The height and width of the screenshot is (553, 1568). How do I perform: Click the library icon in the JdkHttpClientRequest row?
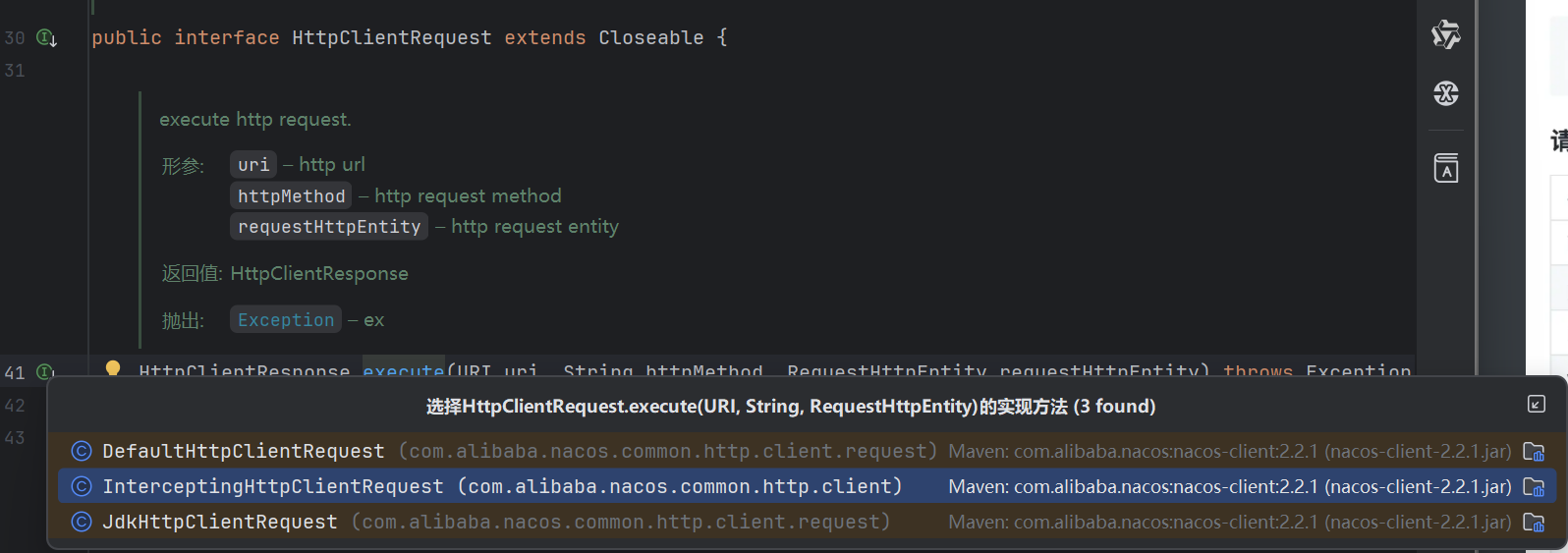(x=1533, y=522)
